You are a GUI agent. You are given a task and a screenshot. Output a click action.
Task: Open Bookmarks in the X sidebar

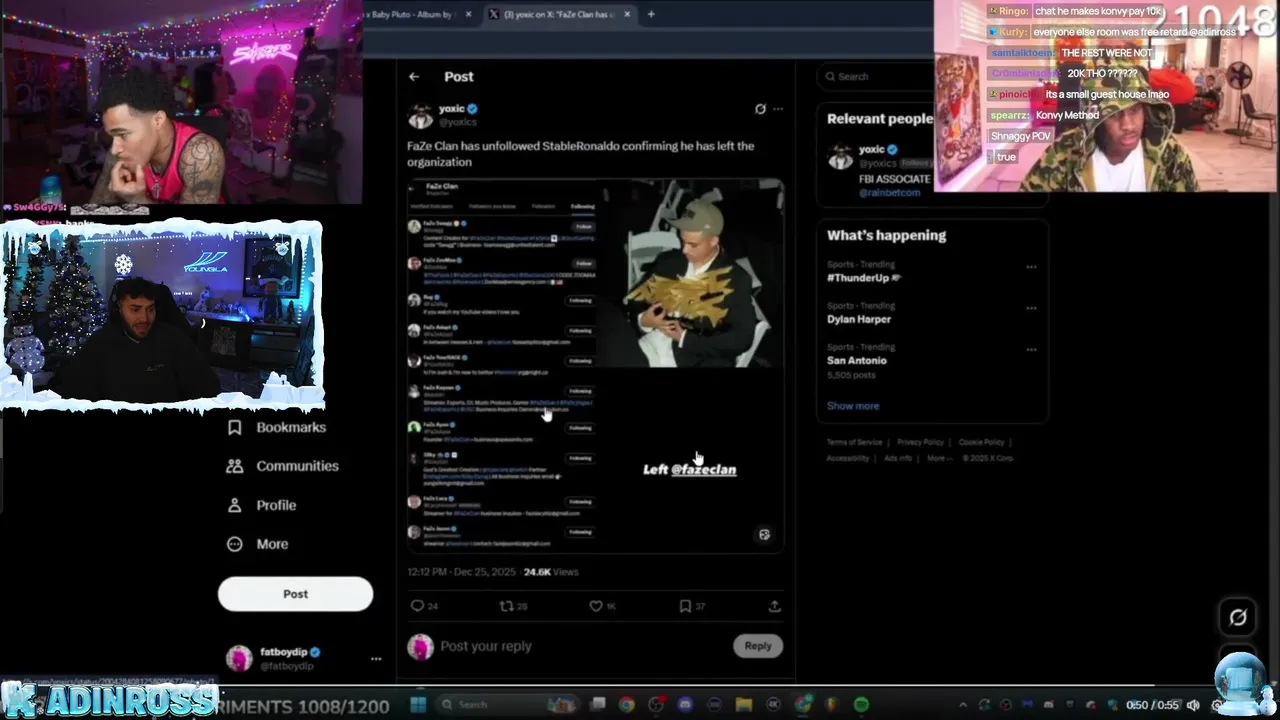click(277, 427)
